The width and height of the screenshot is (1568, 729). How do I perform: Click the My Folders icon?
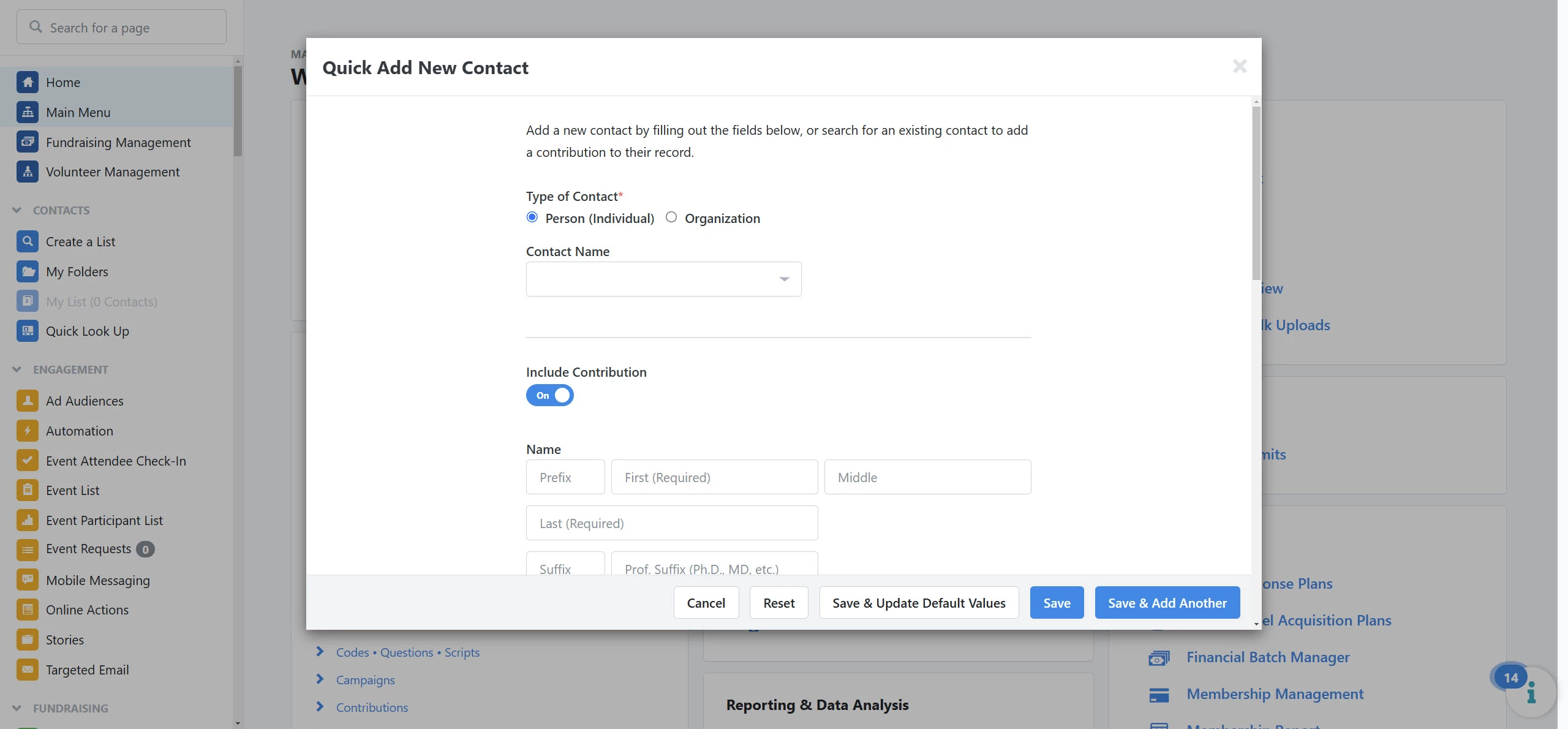click(28, 271)
